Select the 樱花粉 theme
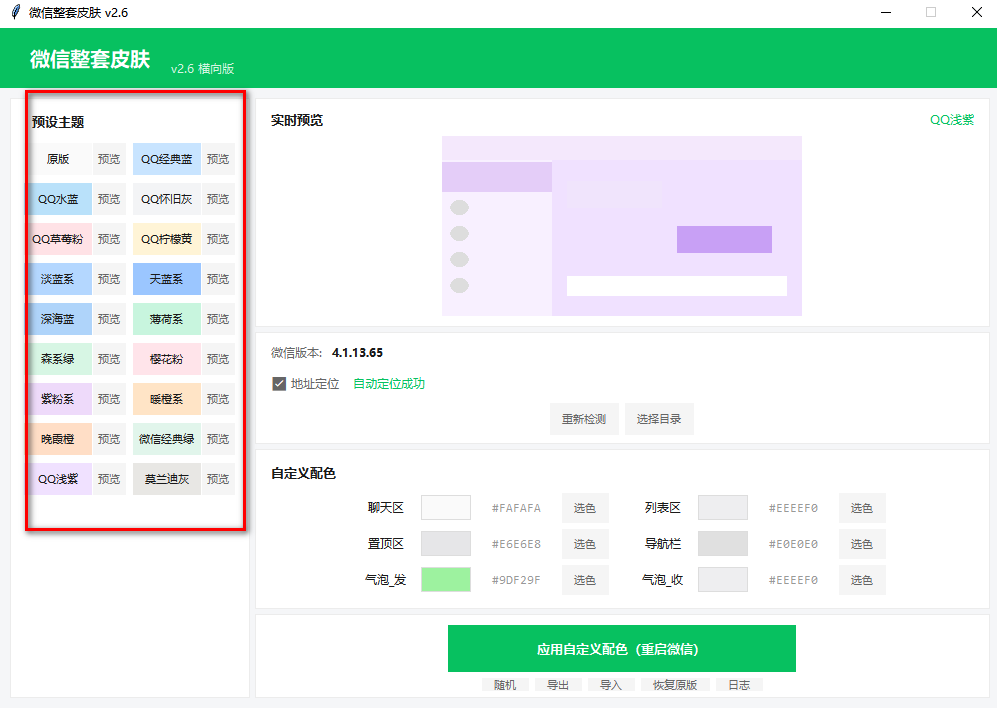The height and width of the screenshot is (708, 997). [x=167, y=359]
